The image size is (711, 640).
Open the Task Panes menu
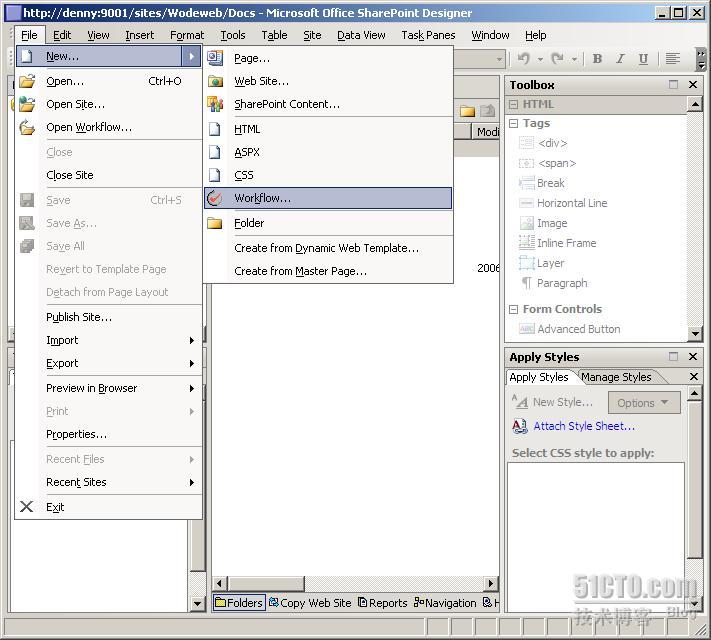tap(428, 35)
